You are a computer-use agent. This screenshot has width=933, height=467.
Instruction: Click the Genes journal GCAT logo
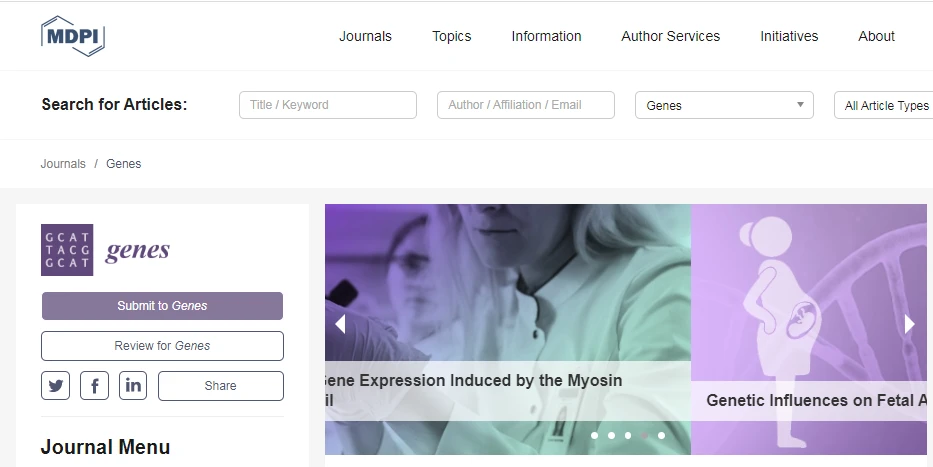pyautogui.click(x=67, y=250)
